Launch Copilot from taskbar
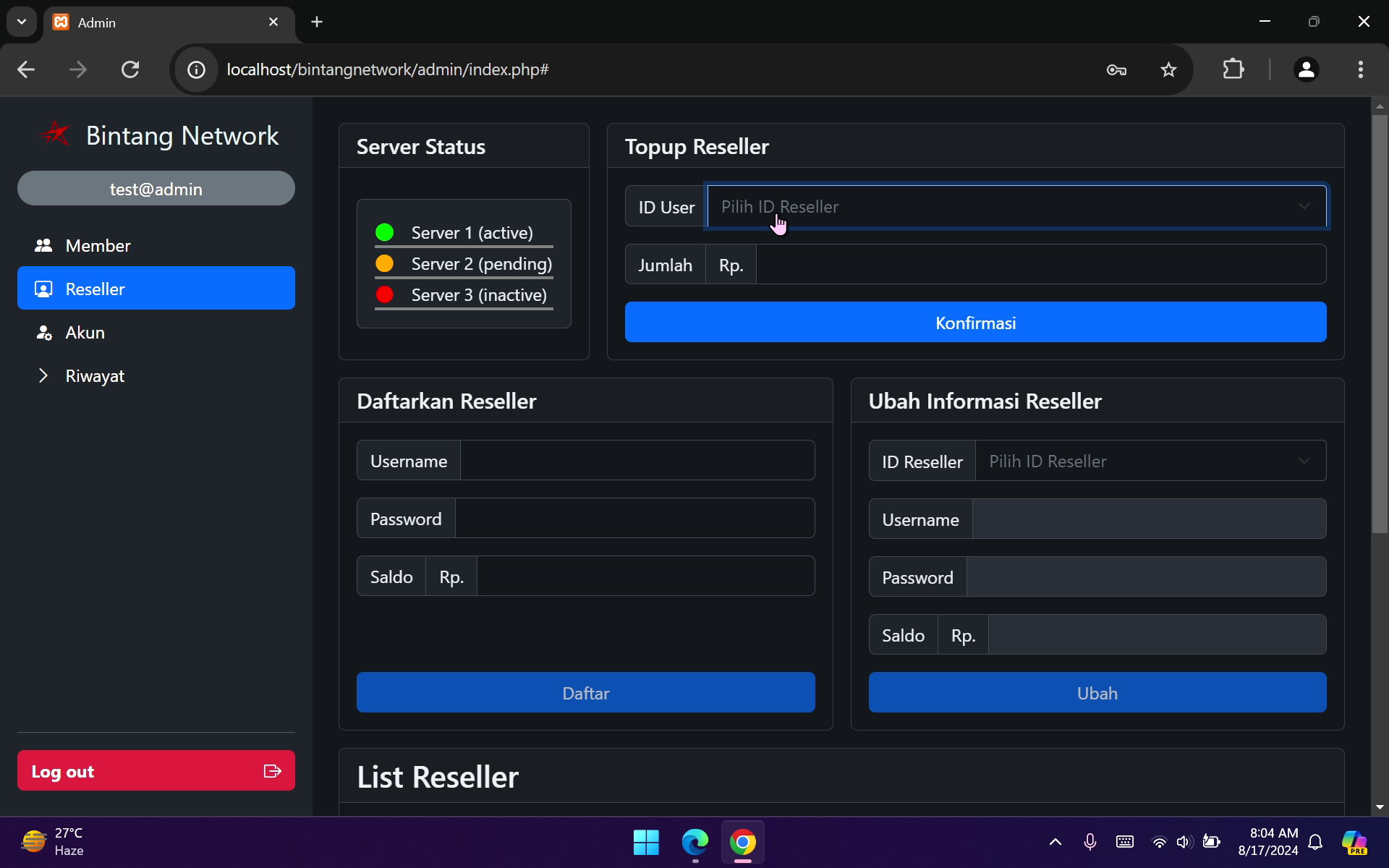This screenshot has width=1389, height=868. point(1354,842)
